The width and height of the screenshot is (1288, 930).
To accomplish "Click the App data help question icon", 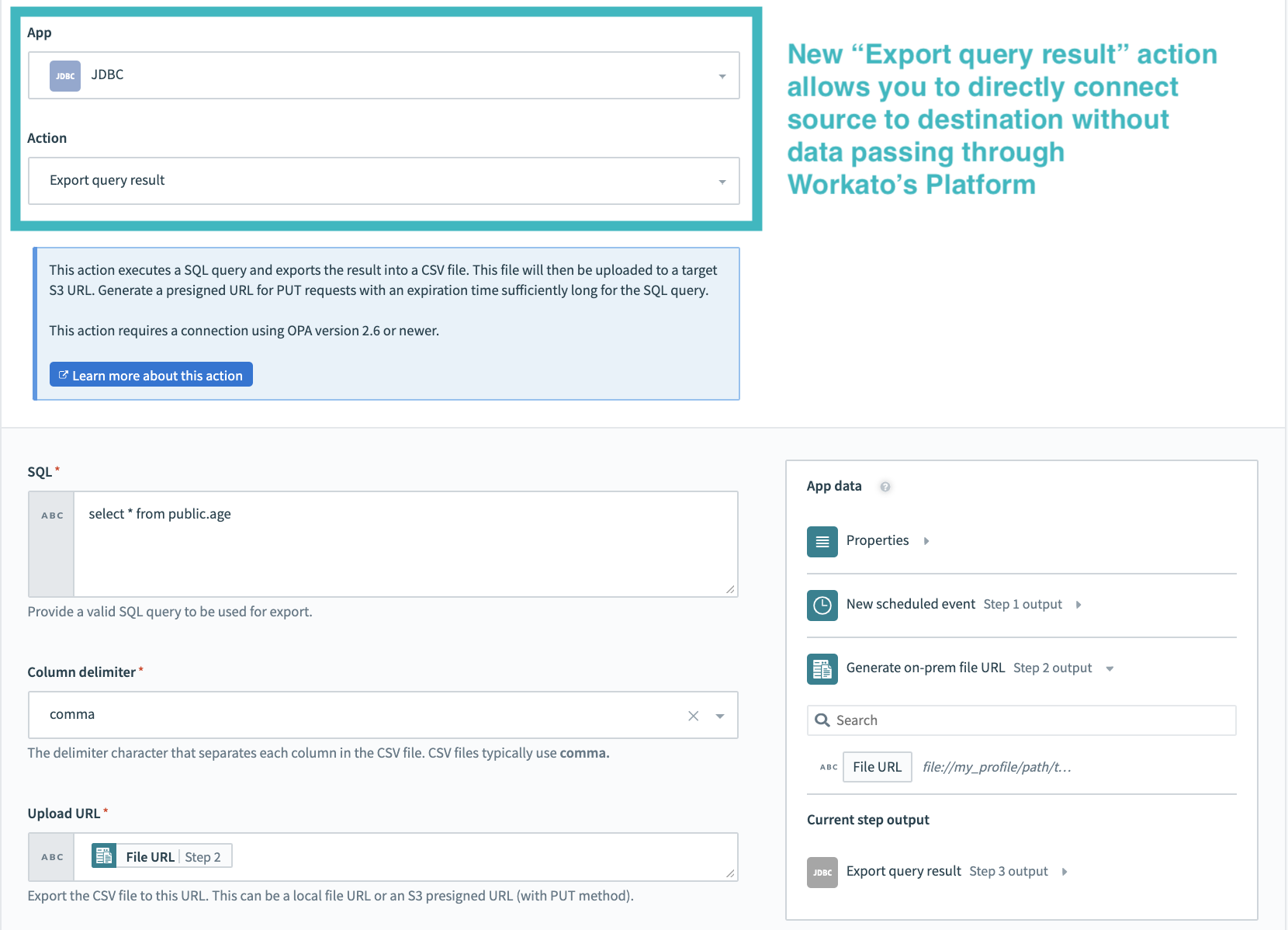I will [x=885, y=487].
